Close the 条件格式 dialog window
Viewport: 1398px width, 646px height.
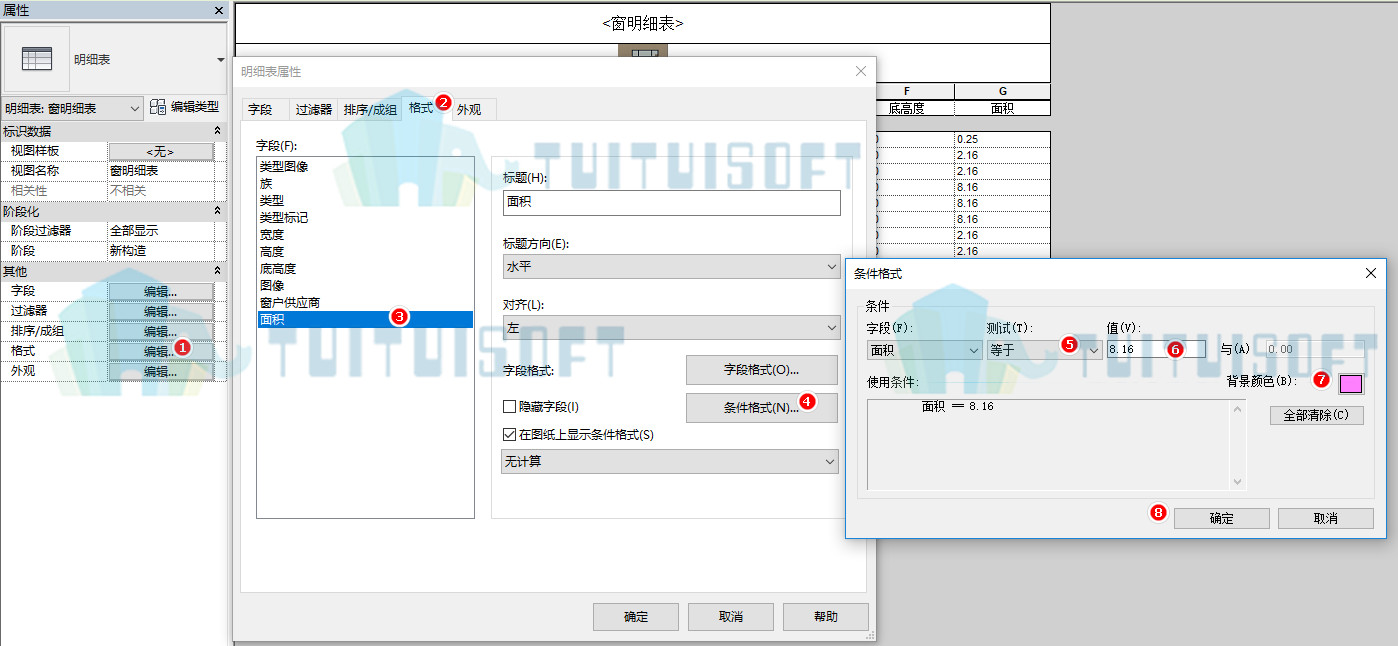(x=1371, y=273)
